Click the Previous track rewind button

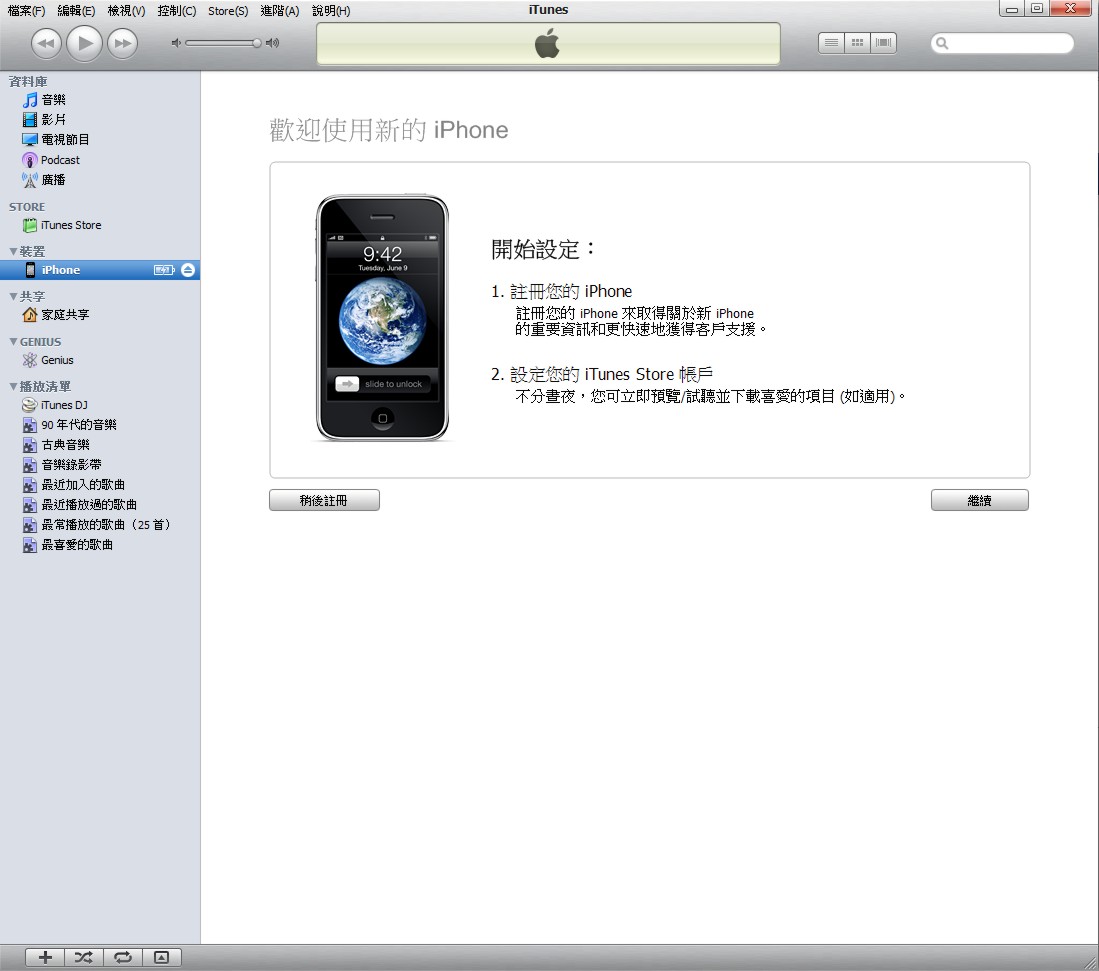[x=46, y=43]
